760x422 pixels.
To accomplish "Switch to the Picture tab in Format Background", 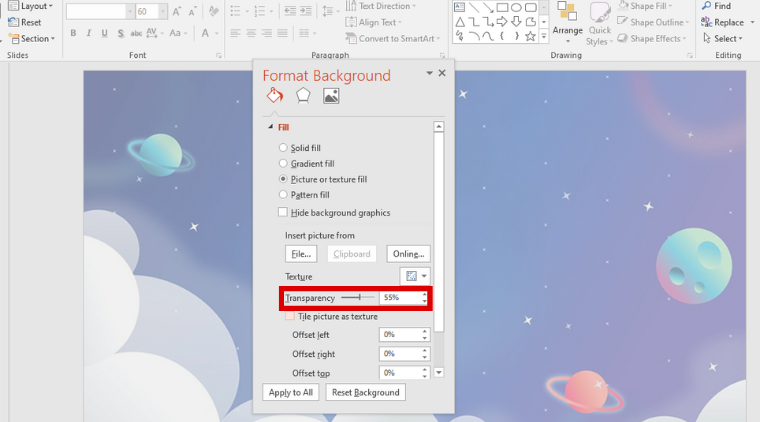I will tap(331, 96).
